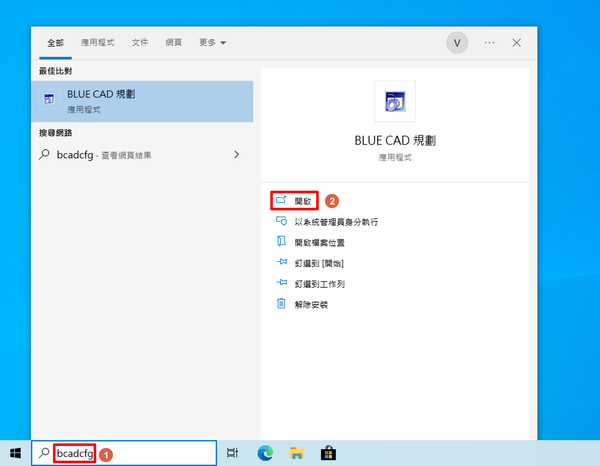Open bcadcfg web search result
Image resolution: width=600 pixels, height=466 pixels.
coord(142,155)
